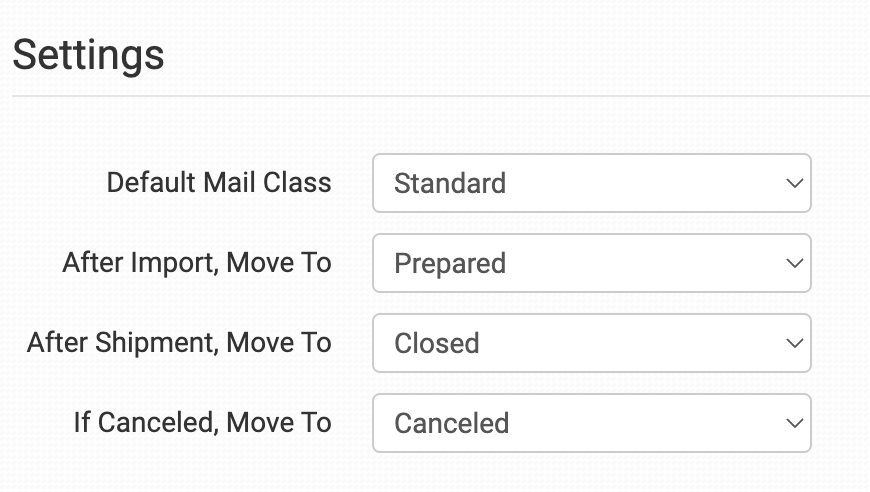870x492 pixels.
Task: Expand the select box currently set to Prepared
Action: click(591, 263)
